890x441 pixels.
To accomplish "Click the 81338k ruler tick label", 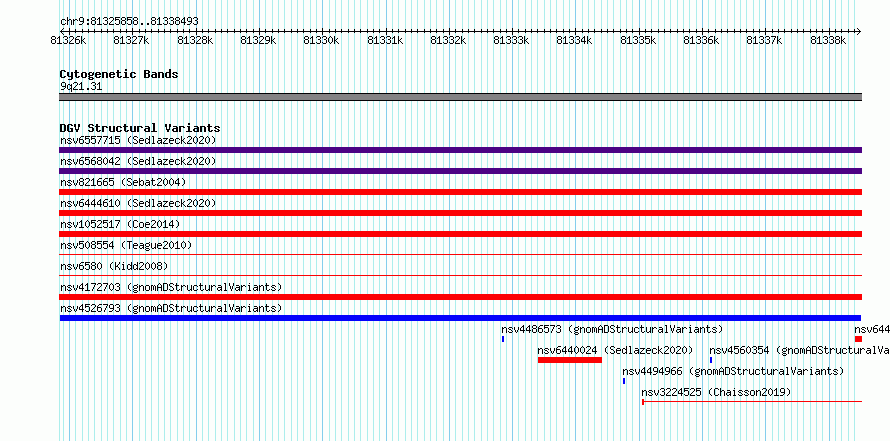I will [x=828, y=40].
